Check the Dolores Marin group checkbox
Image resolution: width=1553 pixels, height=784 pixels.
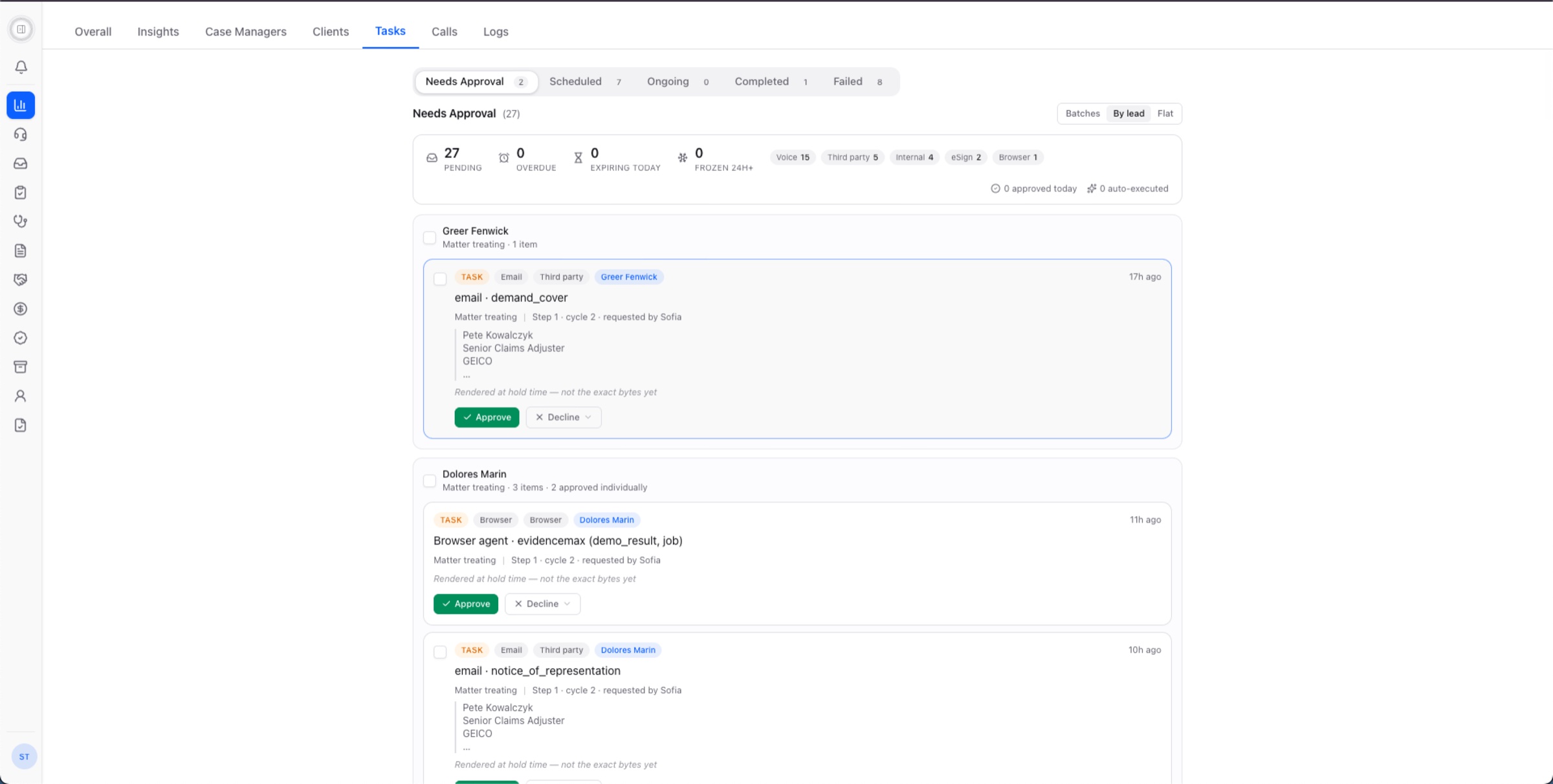[x=430, y=481]
